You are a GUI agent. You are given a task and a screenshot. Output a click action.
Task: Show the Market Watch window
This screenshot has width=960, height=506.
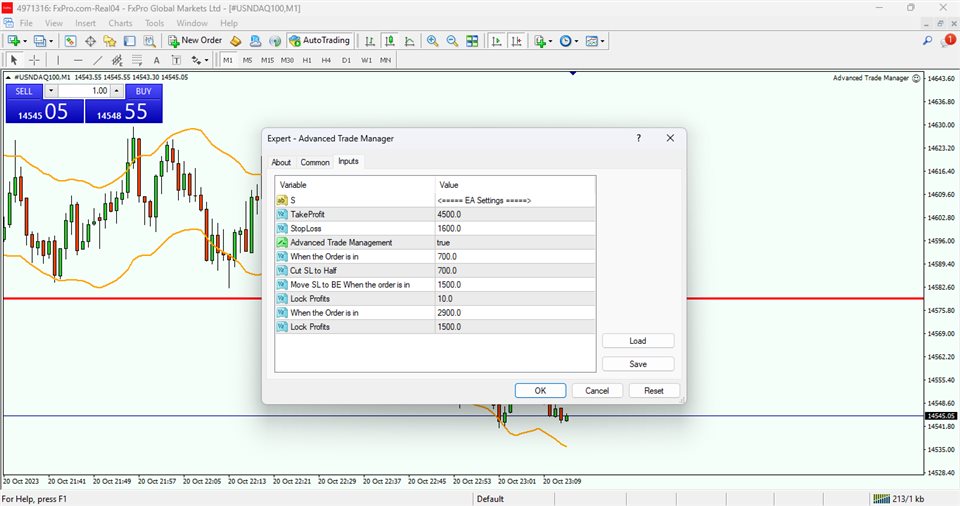click(x=70, y=41)
